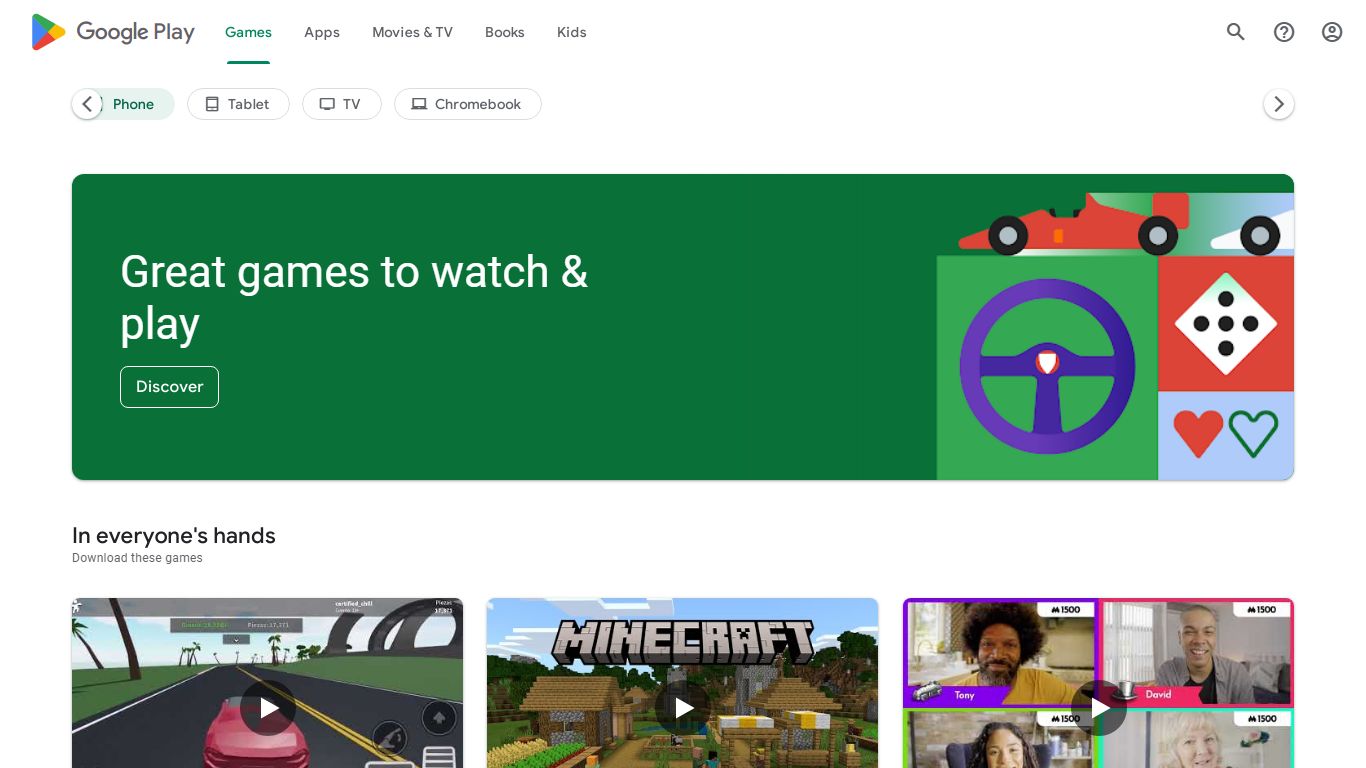
Task: Open the Help center icon
Action: pyautogui.click(x=1284, y=32)
